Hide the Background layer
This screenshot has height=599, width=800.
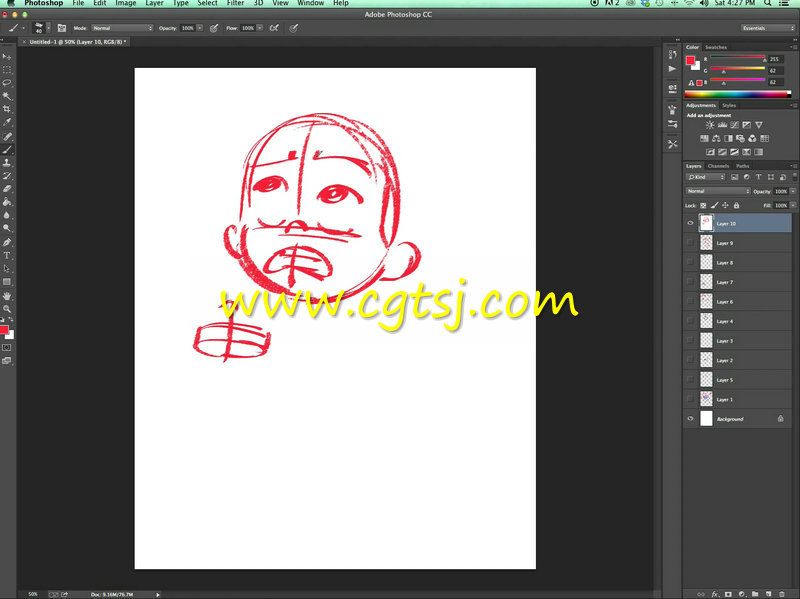pyautogui.click(x=690, y=419)
